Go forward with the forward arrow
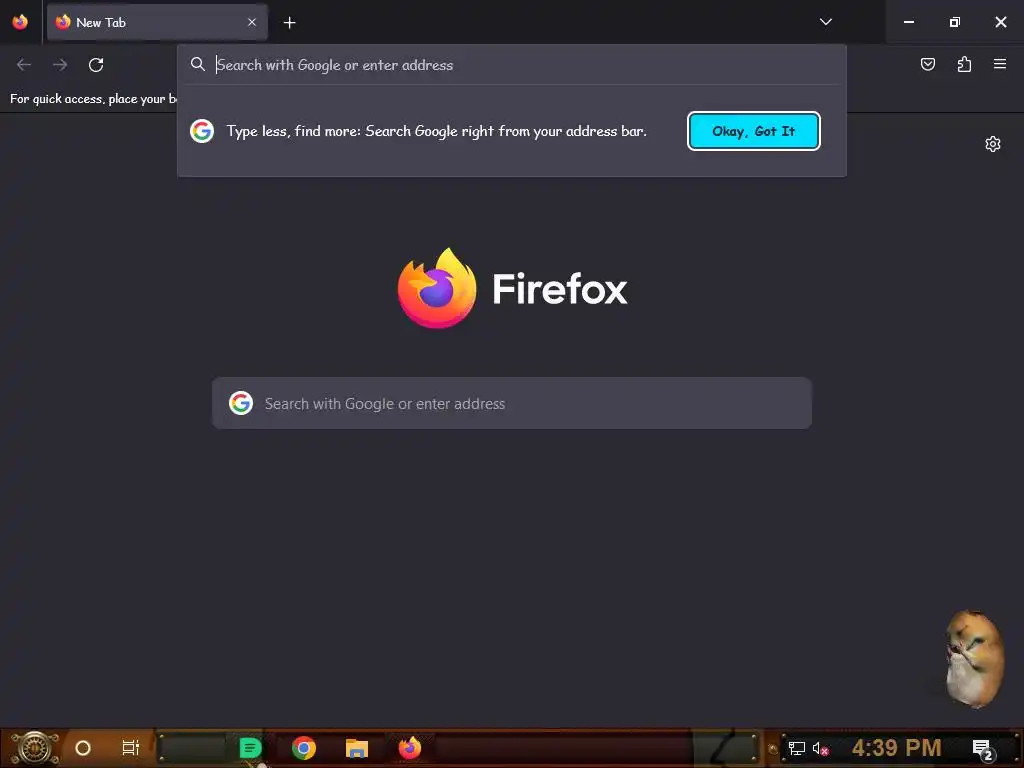This screenshot has width=1024, height=768. (x=60, y=65)
